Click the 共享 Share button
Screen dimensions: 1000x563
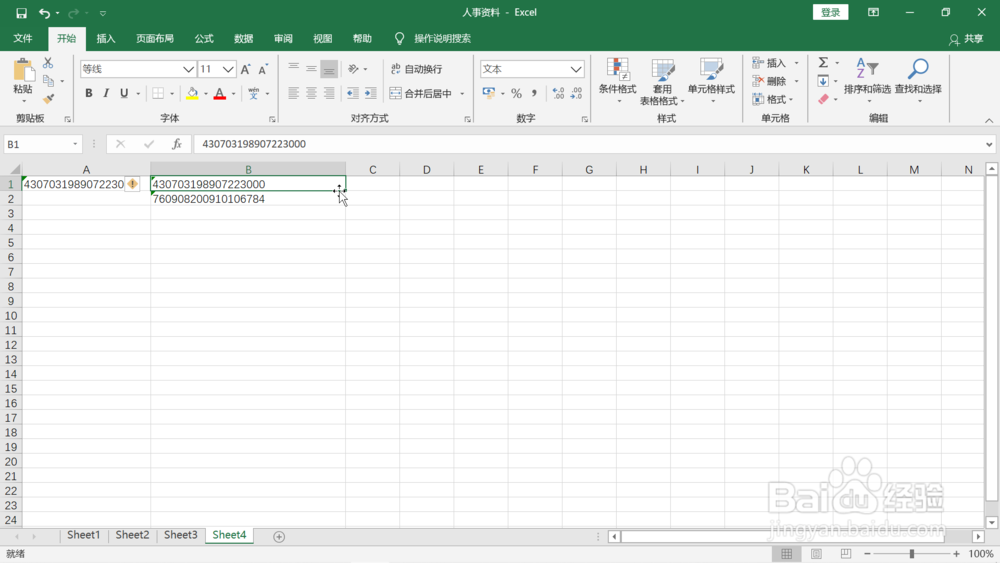tap(966, 39)
